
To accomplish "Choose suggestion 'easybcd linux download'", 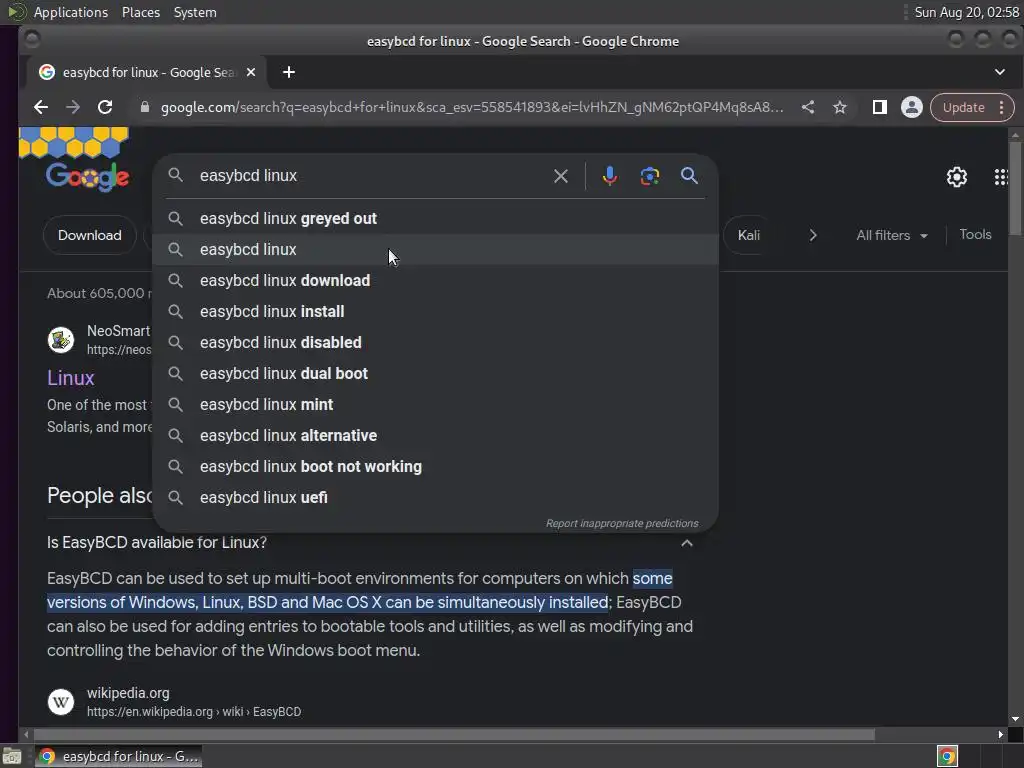I will (x=435, y=280).
